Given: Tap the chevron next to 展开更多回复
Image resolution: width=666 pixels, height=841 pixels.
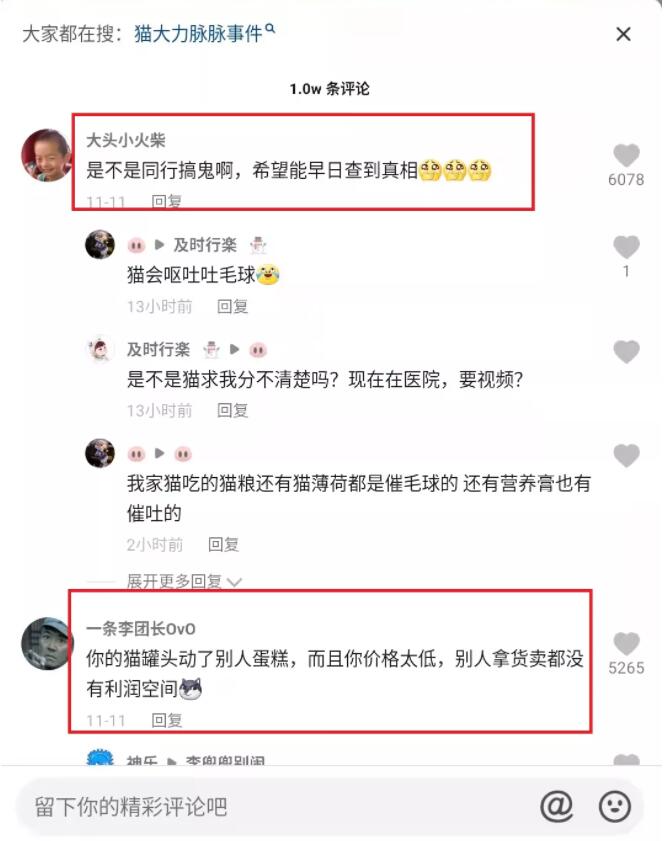Looking at the screenshot, I should [234, 582].
